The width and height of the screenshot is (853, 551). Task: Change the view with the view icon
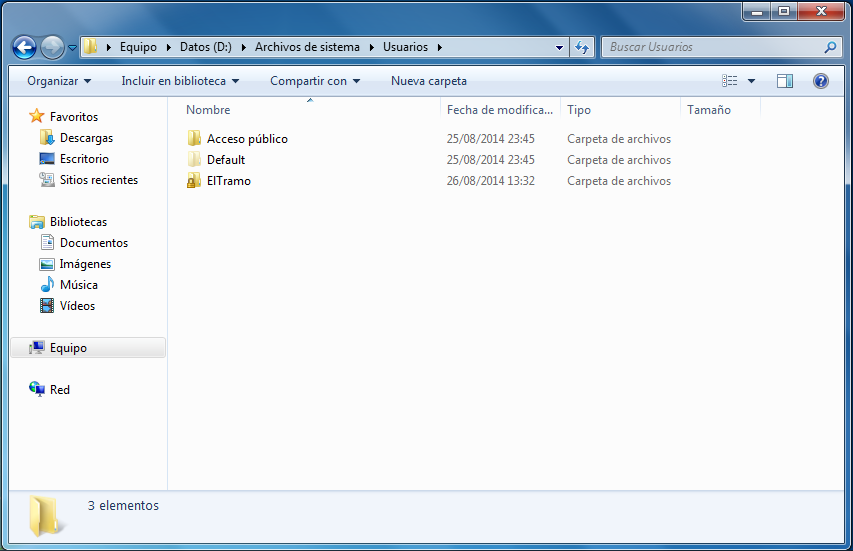[730, 81]
